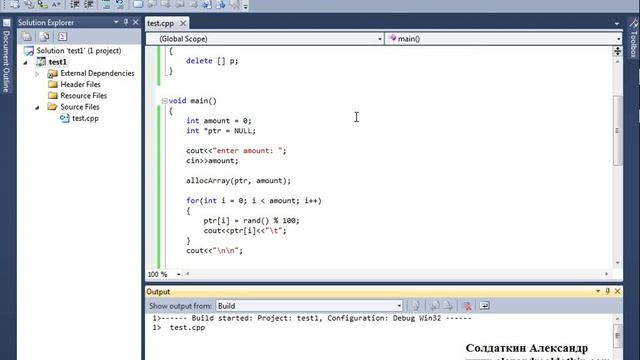The width and height of the screenshot is (640, 360).
Task: Close the test.cpp editor tab
Action: coord(183,23)
